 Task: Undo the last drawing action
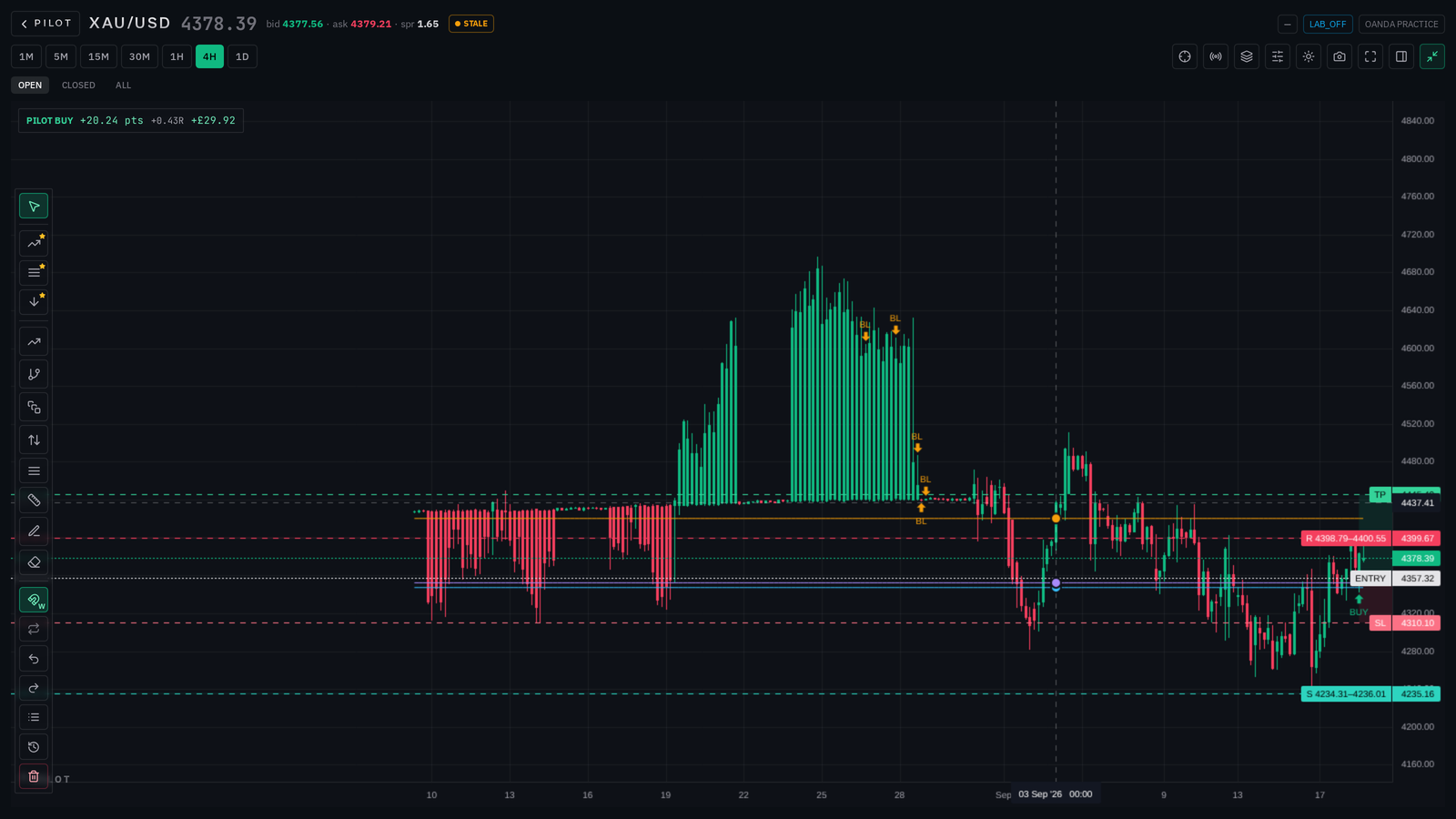tap(34, 658)
